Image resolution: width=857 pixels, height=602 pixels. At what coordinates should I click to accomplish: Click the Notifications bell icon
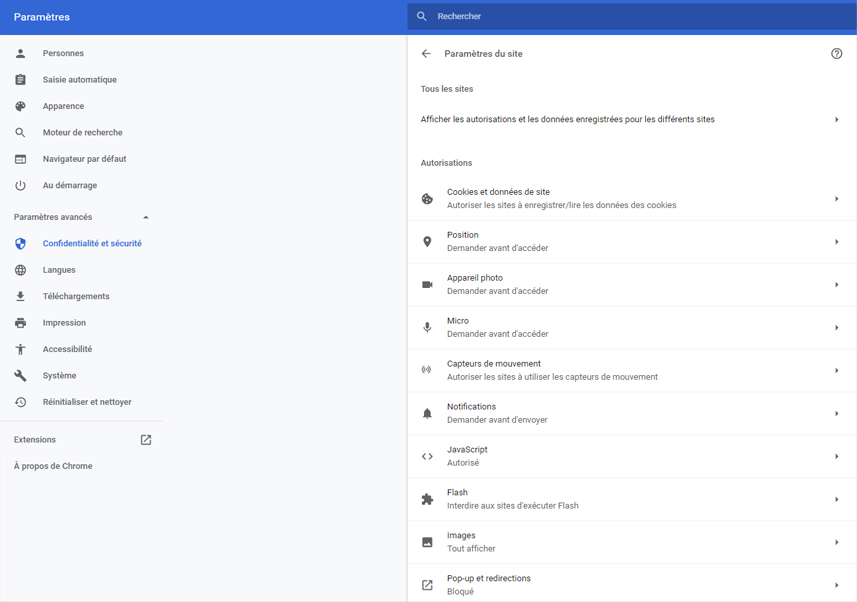(x=427, y=413)
